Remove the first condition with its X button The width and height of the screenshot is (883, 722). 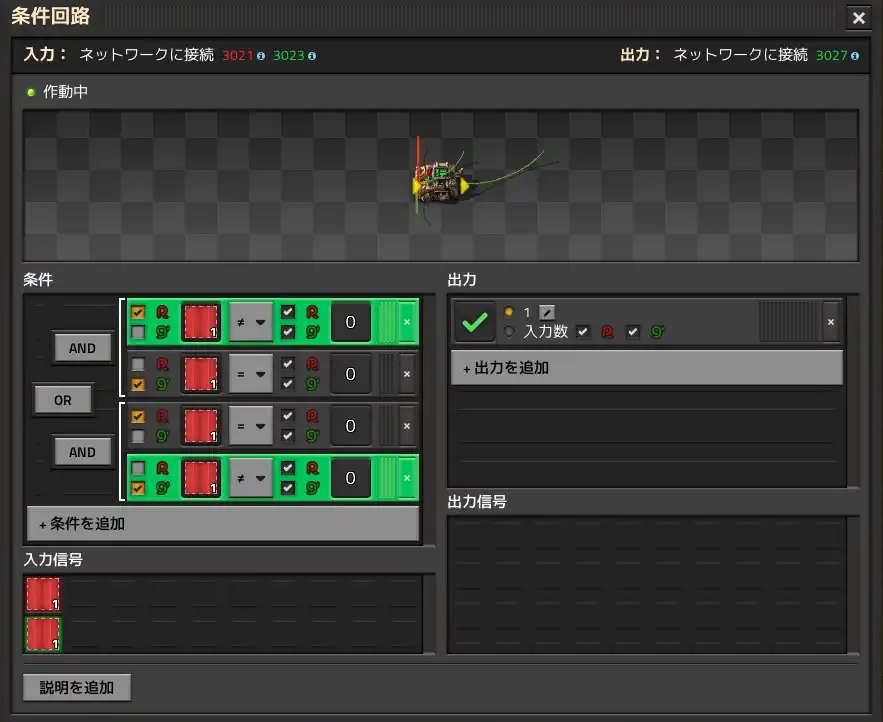tap(406, 322)
